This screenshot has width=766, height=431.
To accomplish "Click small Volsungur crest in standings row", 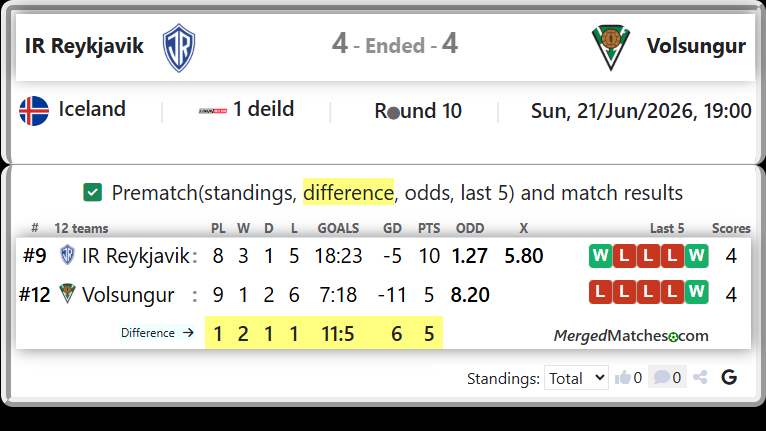I will click(x=67, y=293).
